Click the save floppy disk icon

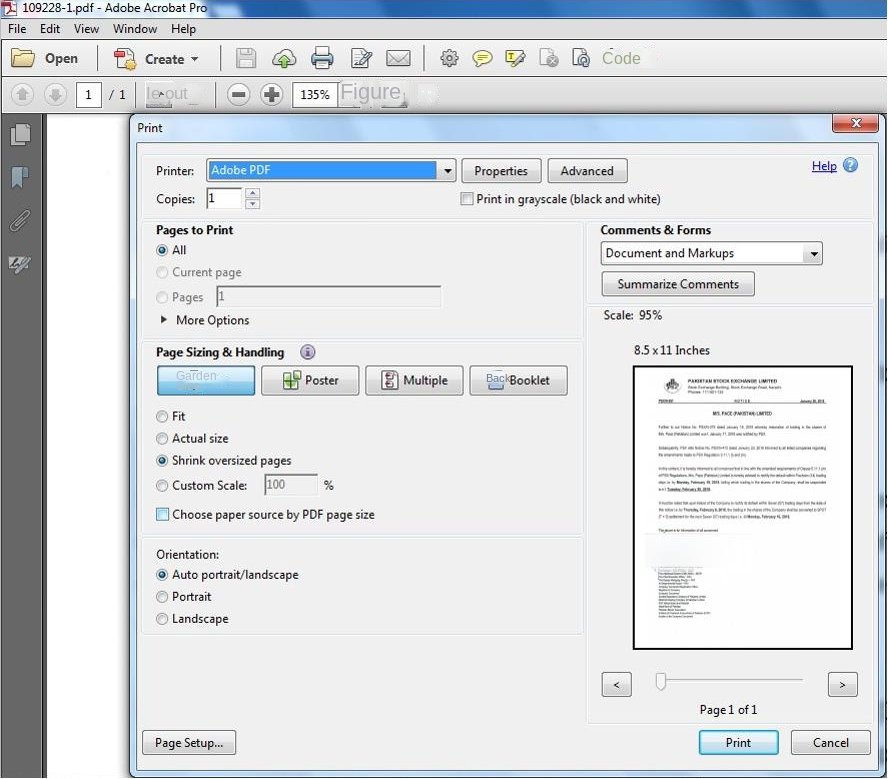(x=246, y=58)
